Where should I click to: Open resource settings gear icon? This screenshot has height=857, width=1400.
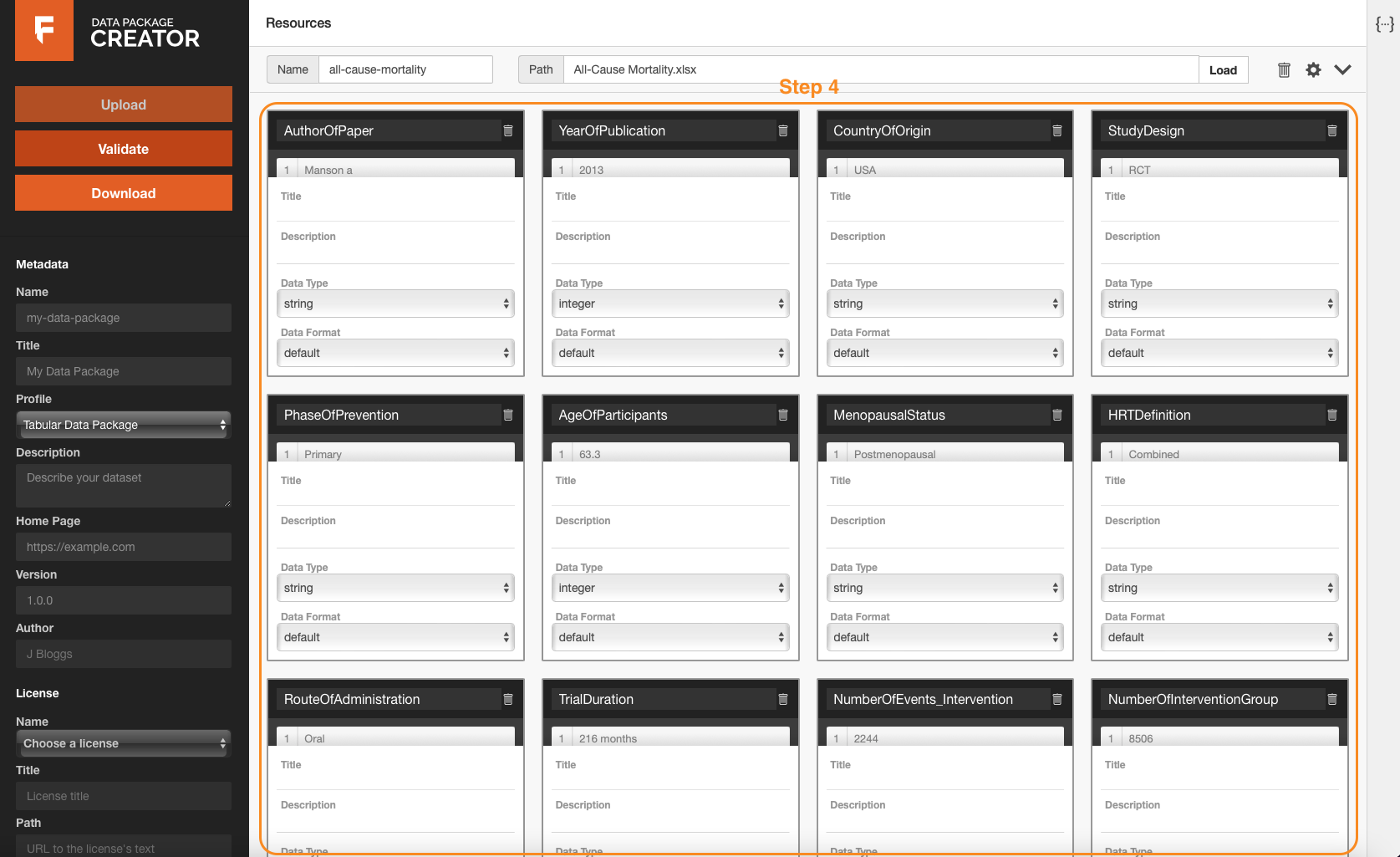[x=1314, y=70]
